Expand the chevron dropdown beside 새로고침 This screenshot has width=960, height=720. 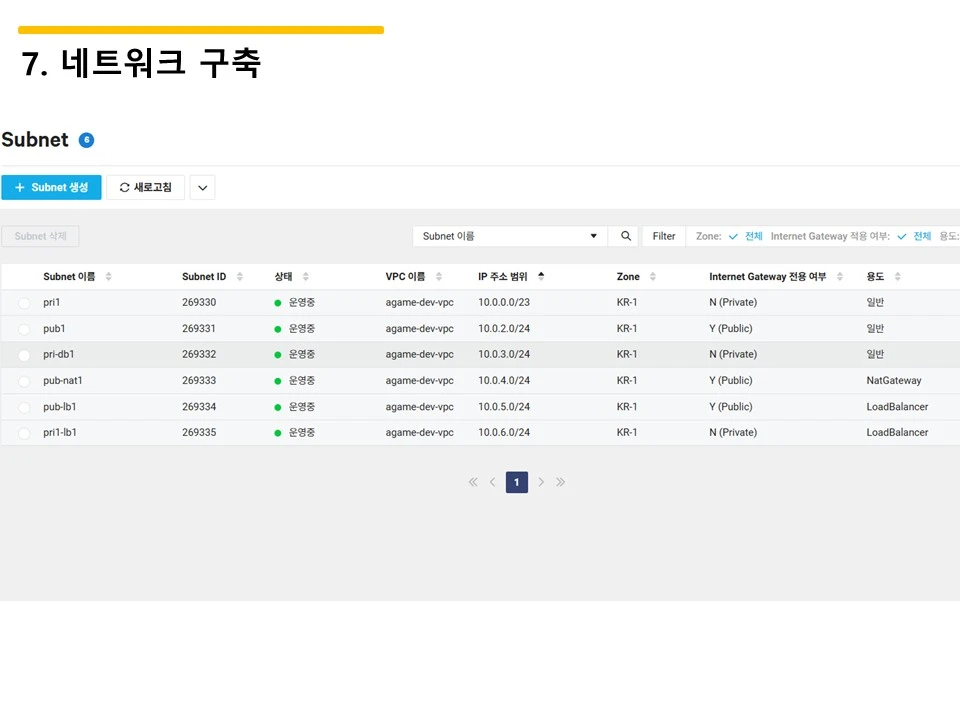pyautogui.click(x=203, y=187)
